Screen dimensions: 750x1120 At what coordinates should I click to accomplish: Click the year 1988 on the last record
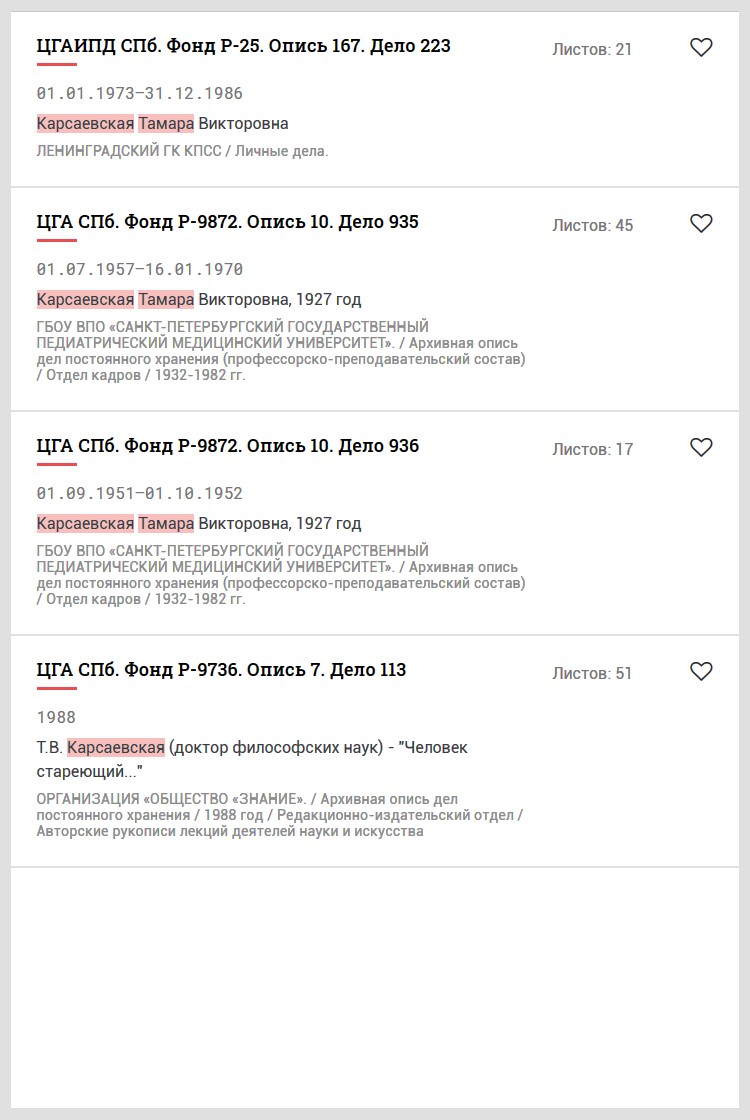tap(56, 718)
